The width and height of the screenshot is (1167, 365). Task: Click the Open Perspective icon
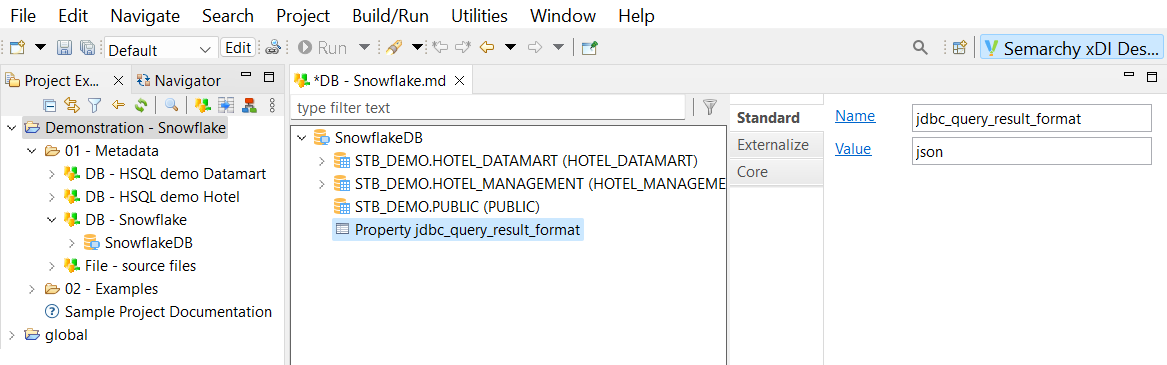pyautogui.click(x=960, y=48)
